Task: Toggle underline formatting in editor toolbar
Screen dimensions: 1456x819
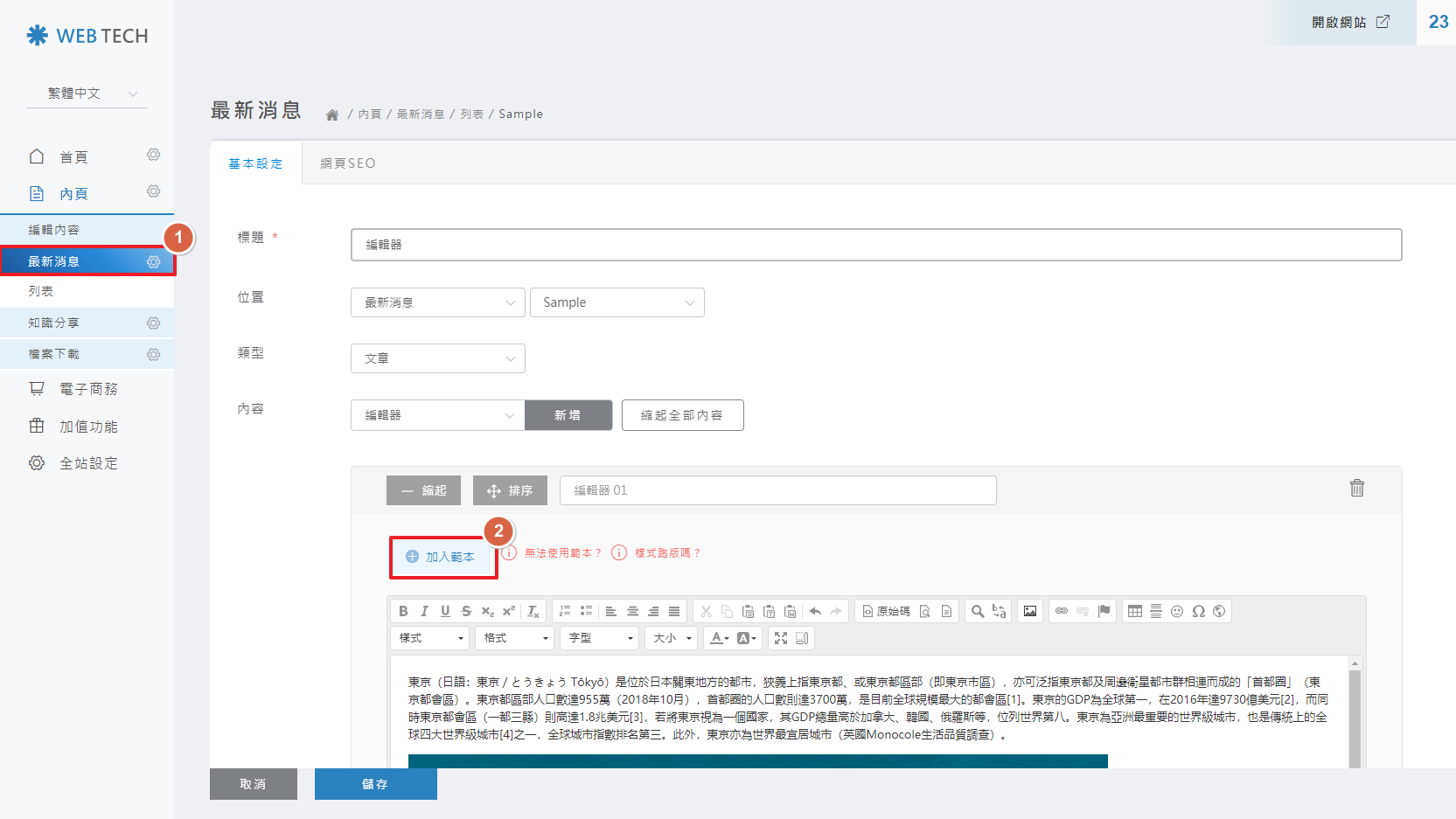Action: coord(445,611)
